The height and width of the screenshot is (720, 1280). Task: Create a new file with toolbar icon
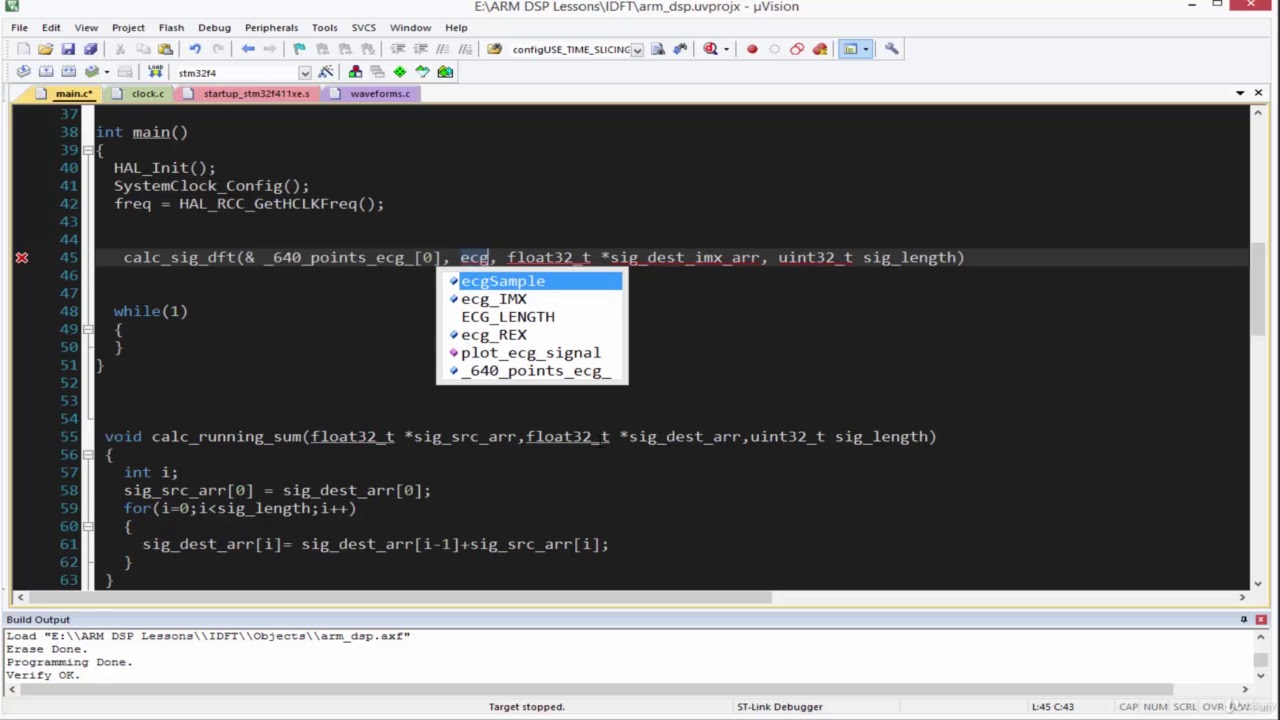coord(23,49)
